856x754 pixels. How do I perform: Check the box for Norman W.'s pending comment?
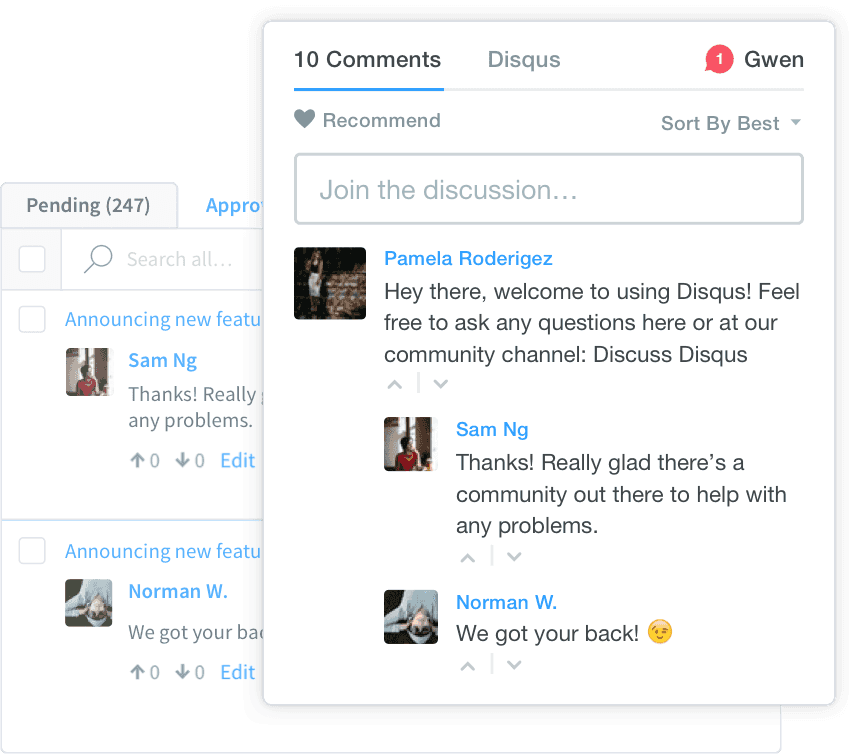[32, 550]
